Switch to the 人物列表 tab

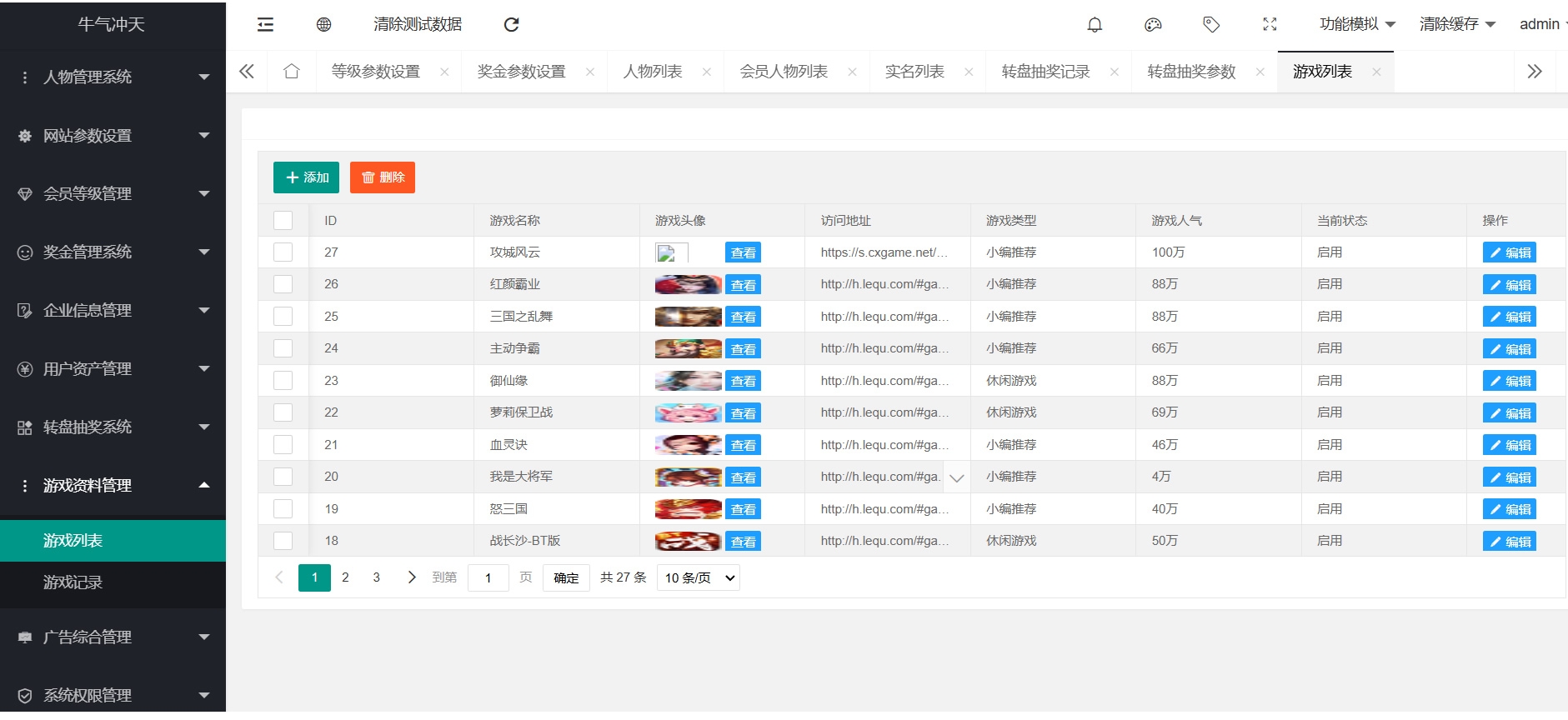click(x=653, y=72)
